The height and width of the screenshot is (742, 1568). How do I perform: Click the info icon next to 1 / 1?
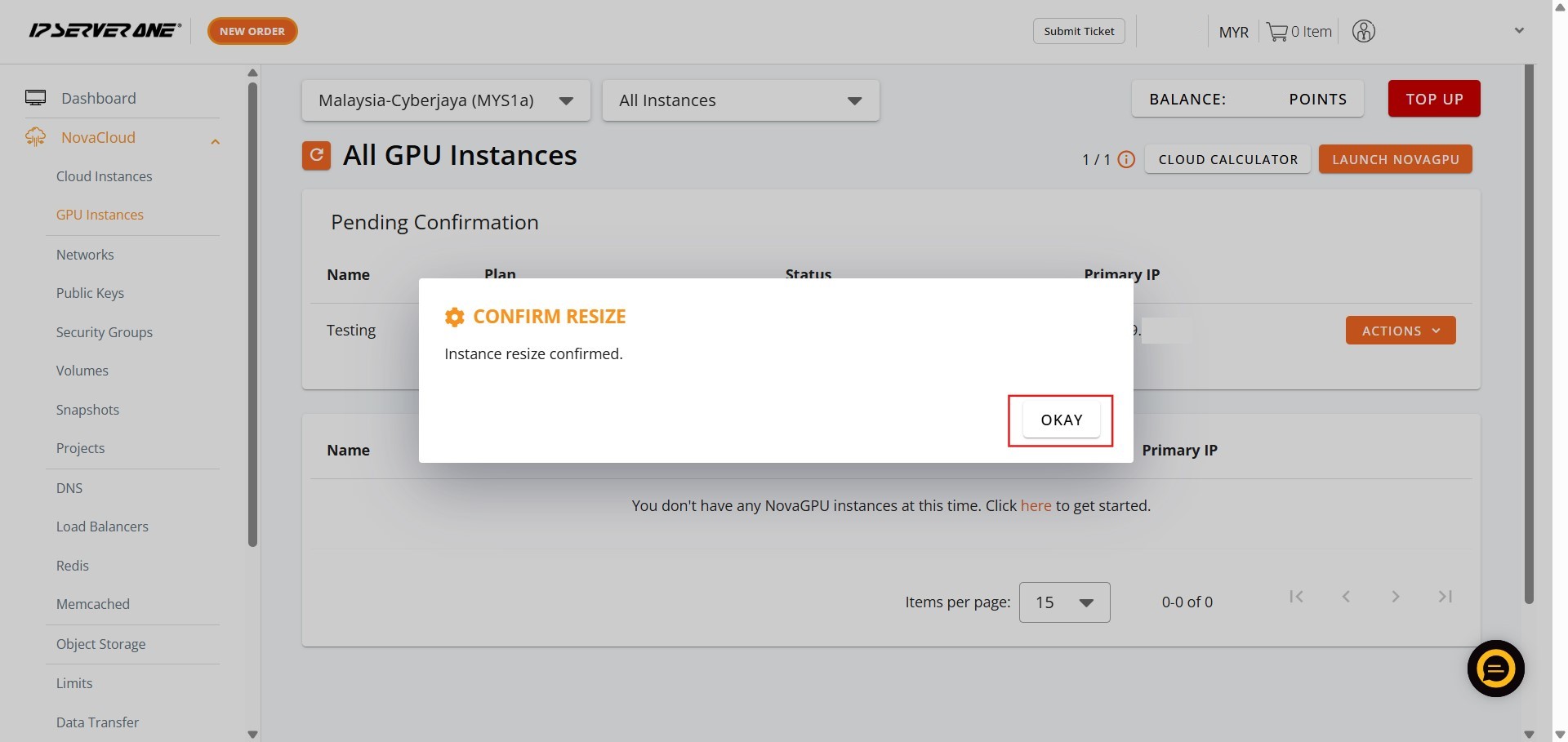(1126, 160)
